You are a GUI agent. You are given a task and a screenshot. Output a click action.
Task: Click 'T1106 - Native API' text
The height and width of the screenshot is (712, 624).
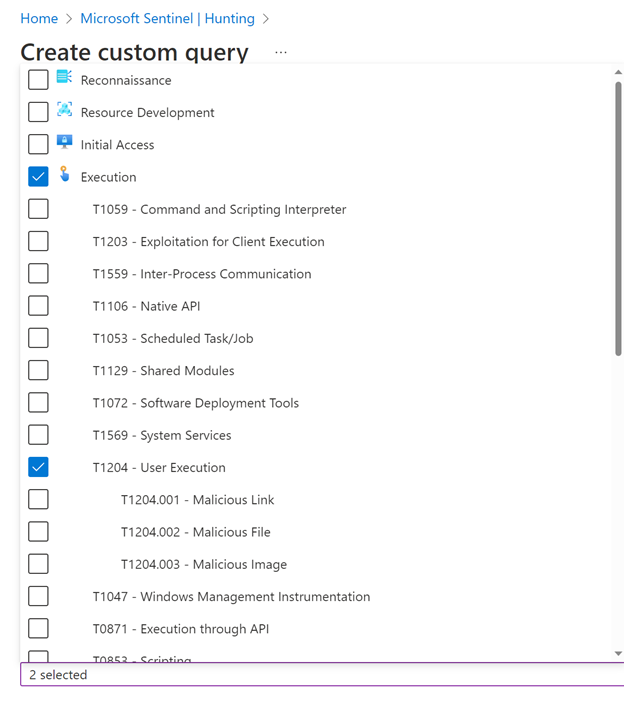click(x=146, y=306)
